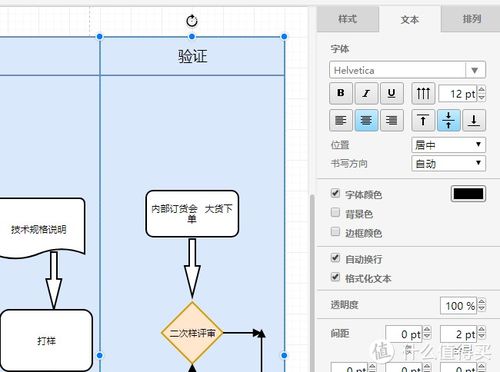
Task: Toggle the 格式化文本 checkbox
Action: [x=335, y=277]
